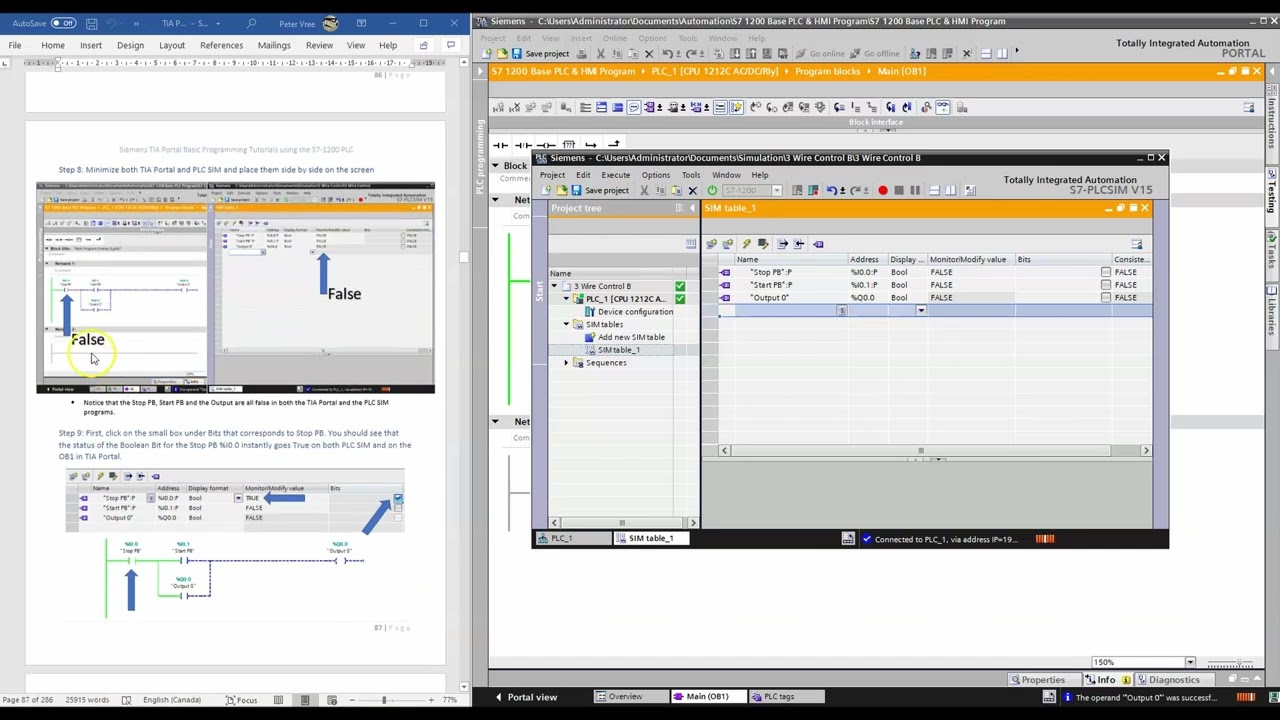This screenshot has height=720, width=1280.
Task: Open zoom level 150% dropdown in TIA Portal
Action: pos(1189,662)
